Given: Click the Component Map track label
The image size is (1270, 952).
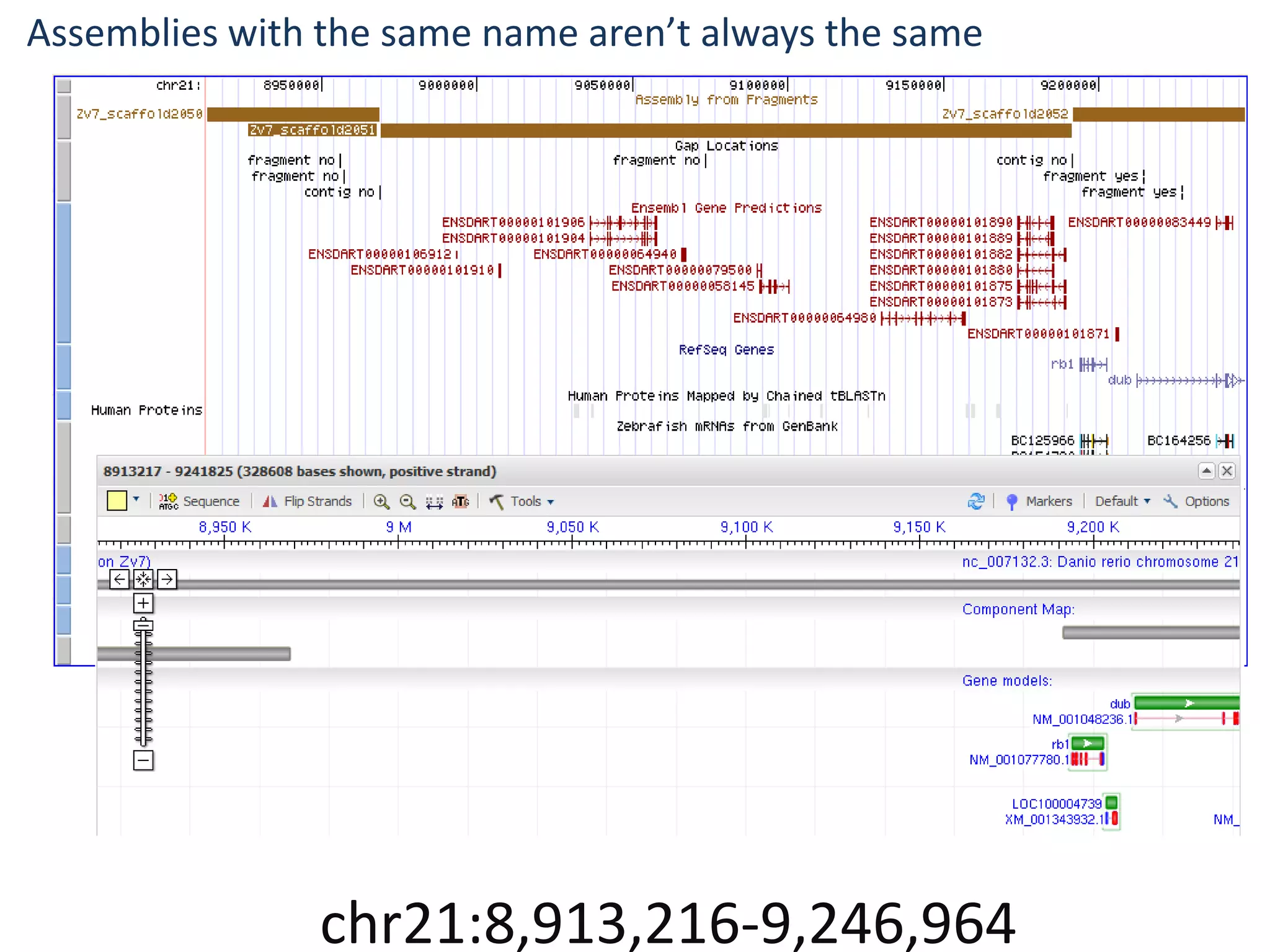Looking at the screenshot, I should 1018,610.
